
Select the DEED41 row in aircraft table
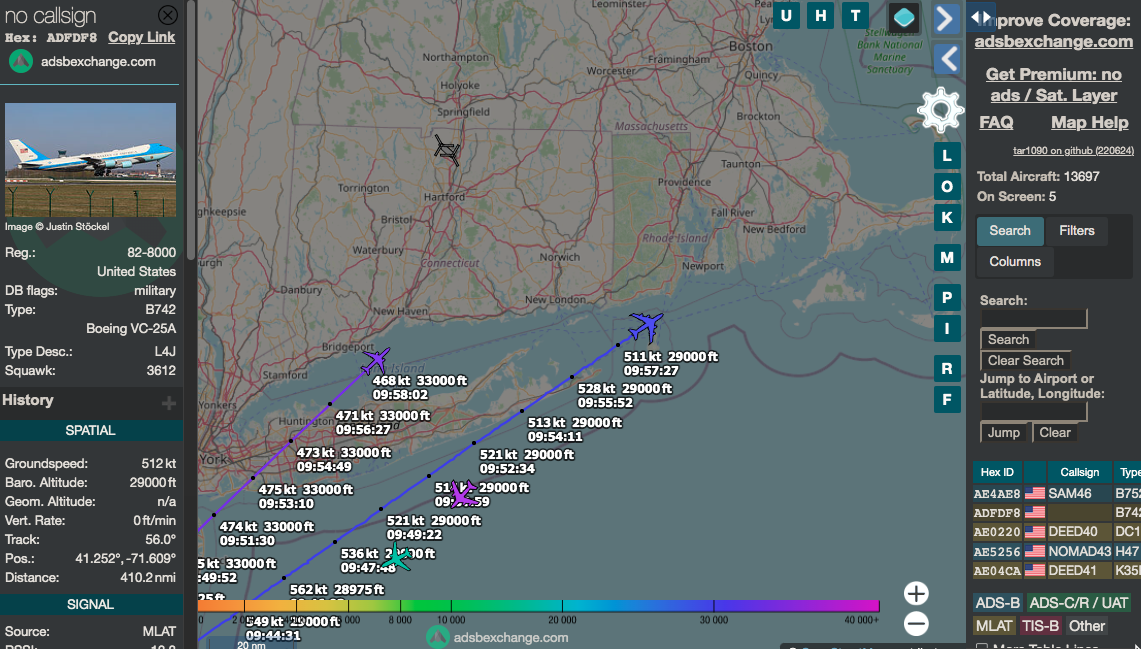[1057, 570]
